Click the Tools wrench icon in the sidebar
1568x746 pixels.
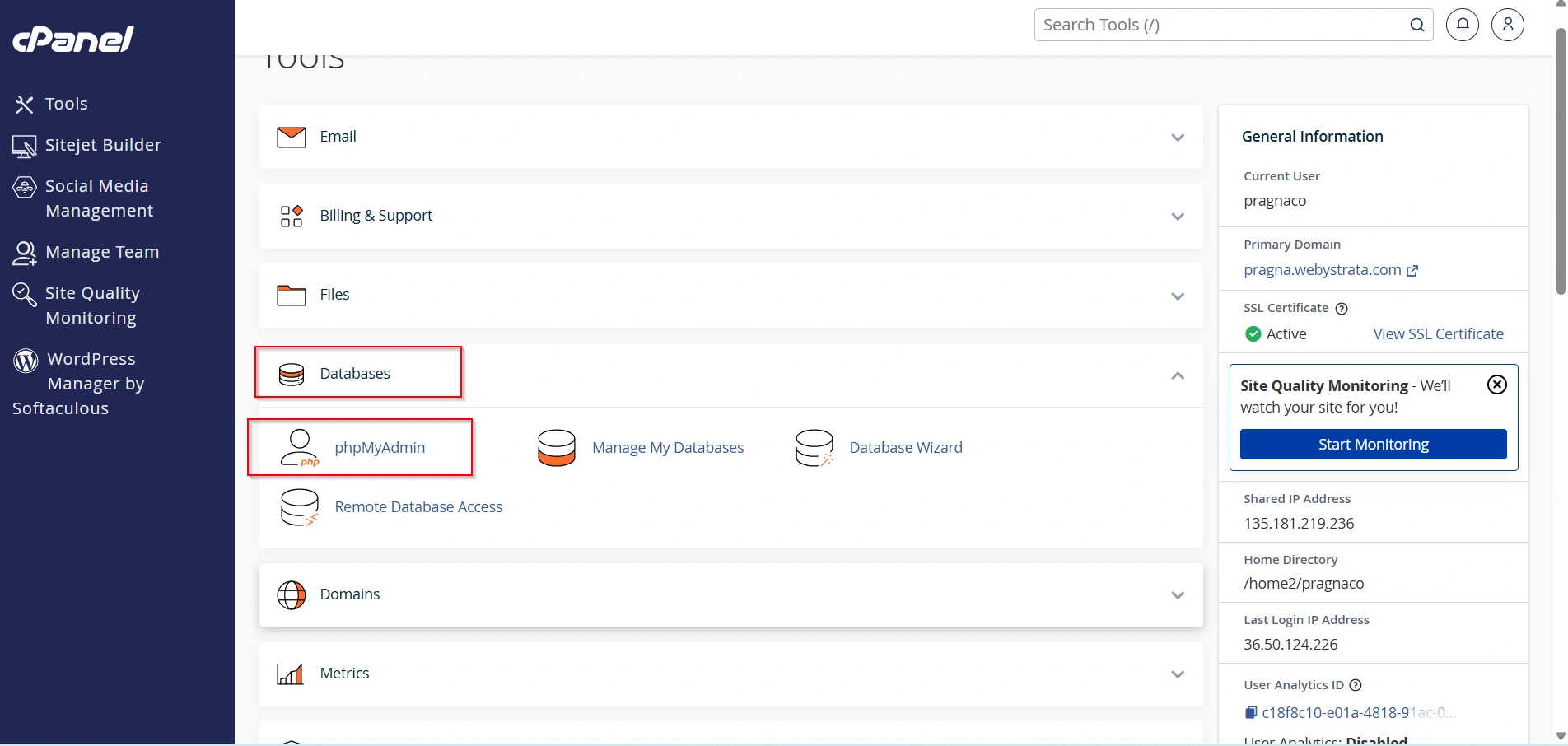click(x=24, y=105)
